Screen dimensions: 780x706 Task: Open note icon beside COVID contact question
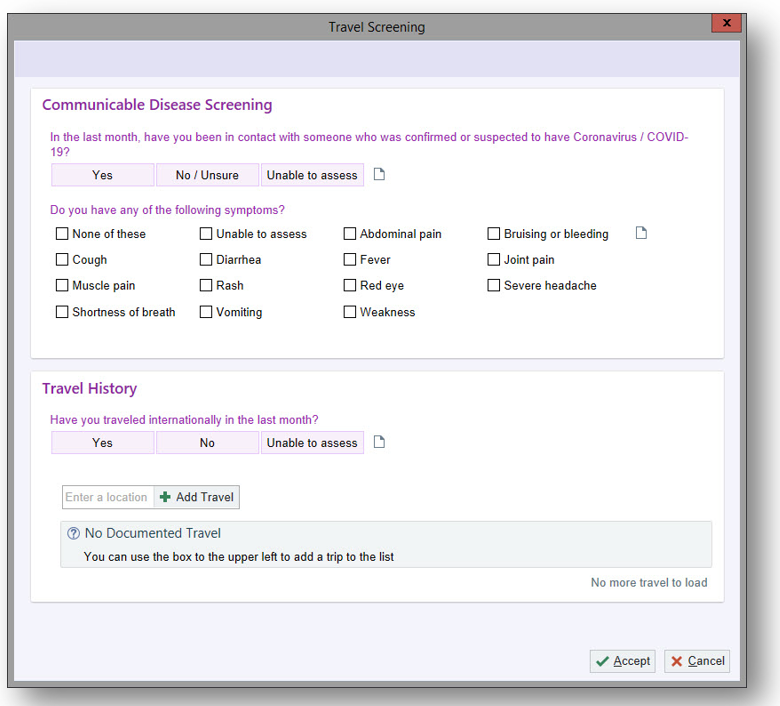379,175
